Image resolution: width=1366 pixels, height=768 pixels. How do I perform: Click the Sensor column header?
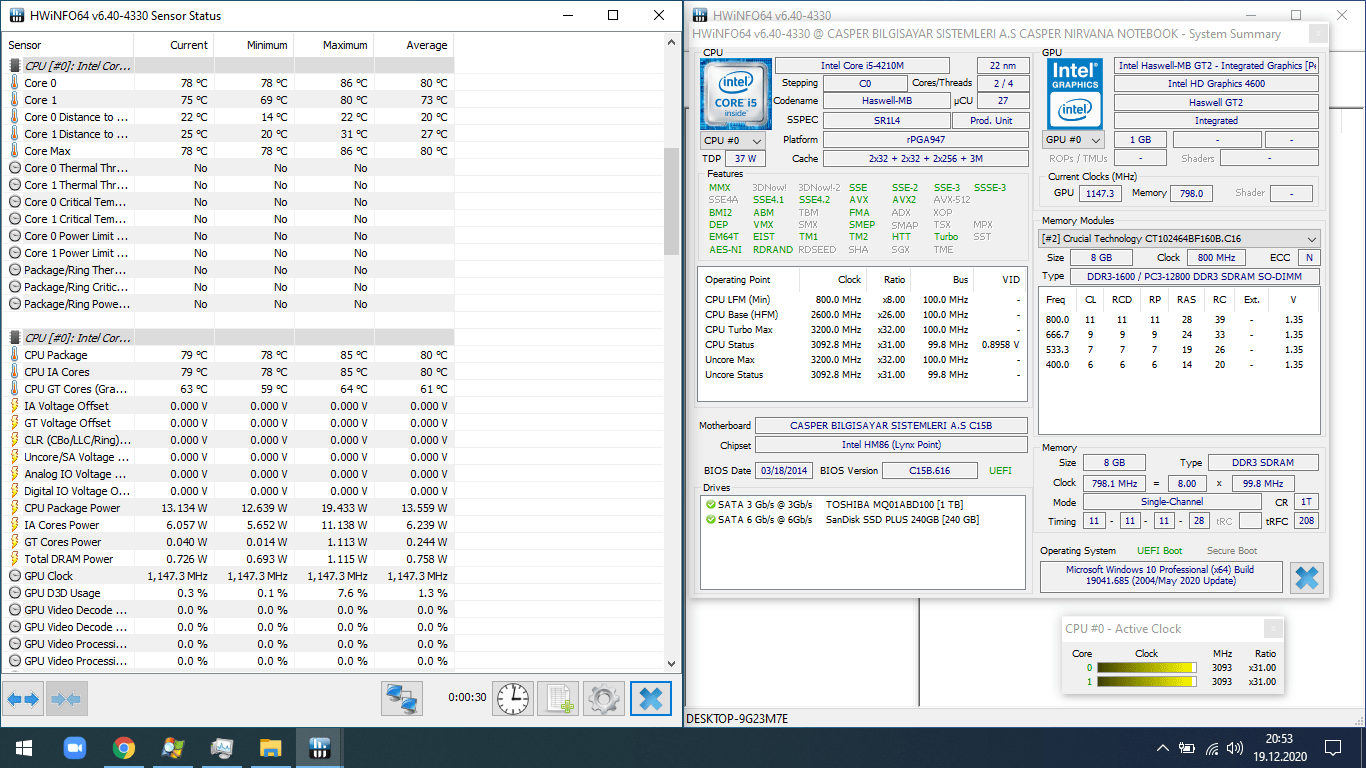67,45
